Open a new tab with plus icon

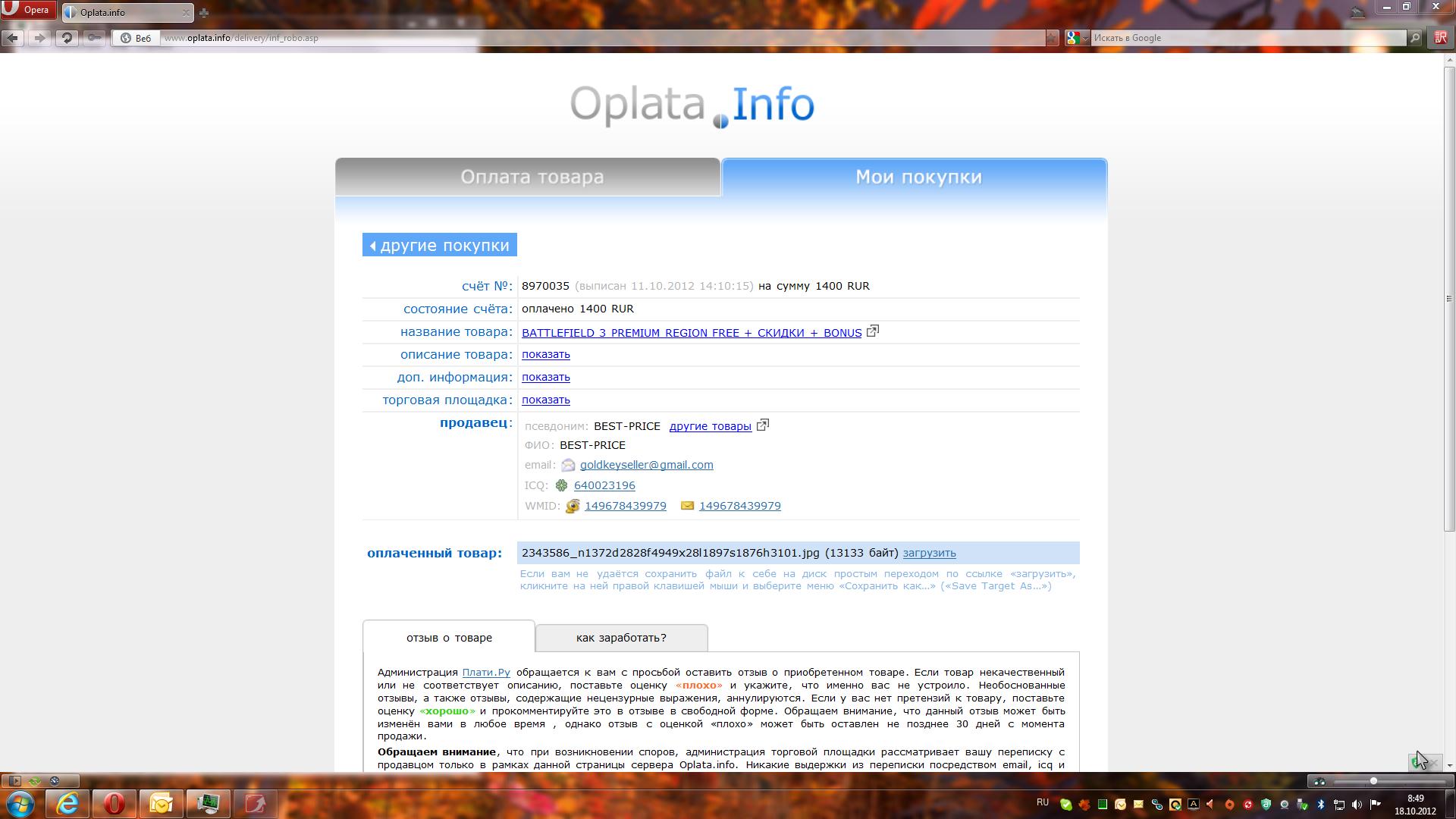coord(203,13)
